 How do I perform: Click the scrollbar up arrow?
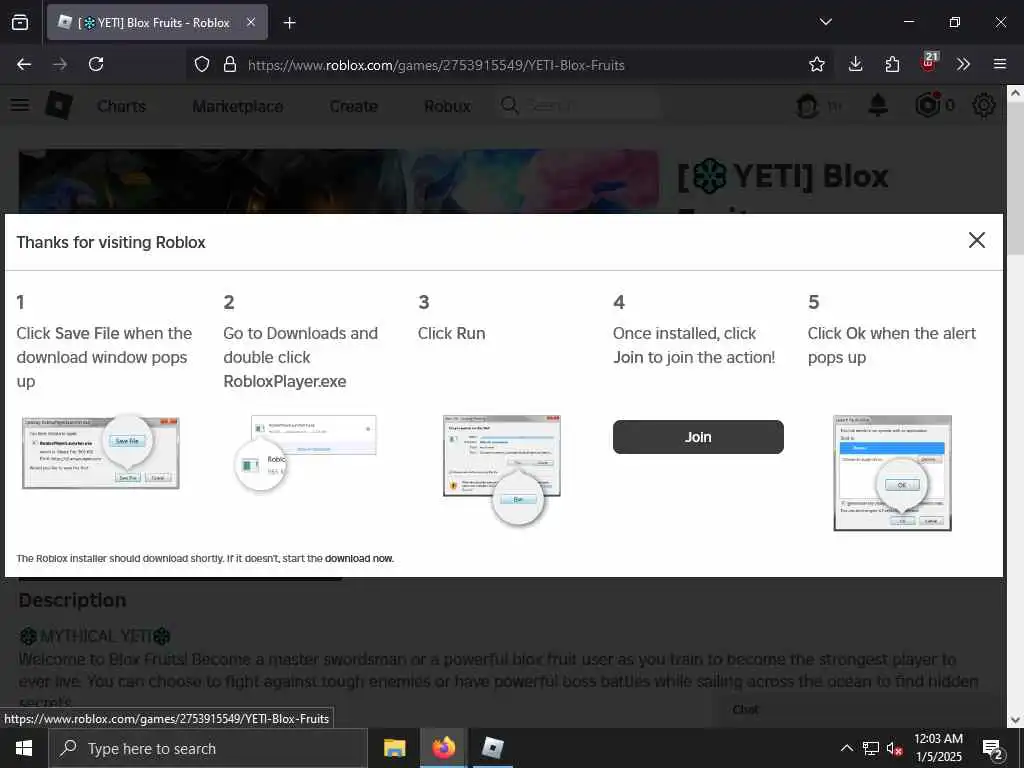tap(1015, 93)
